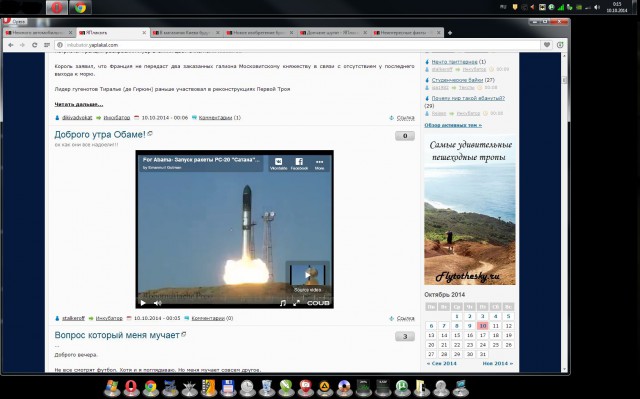
Task: Launch Opera from the bottom dock
Action: click(131, 388)
